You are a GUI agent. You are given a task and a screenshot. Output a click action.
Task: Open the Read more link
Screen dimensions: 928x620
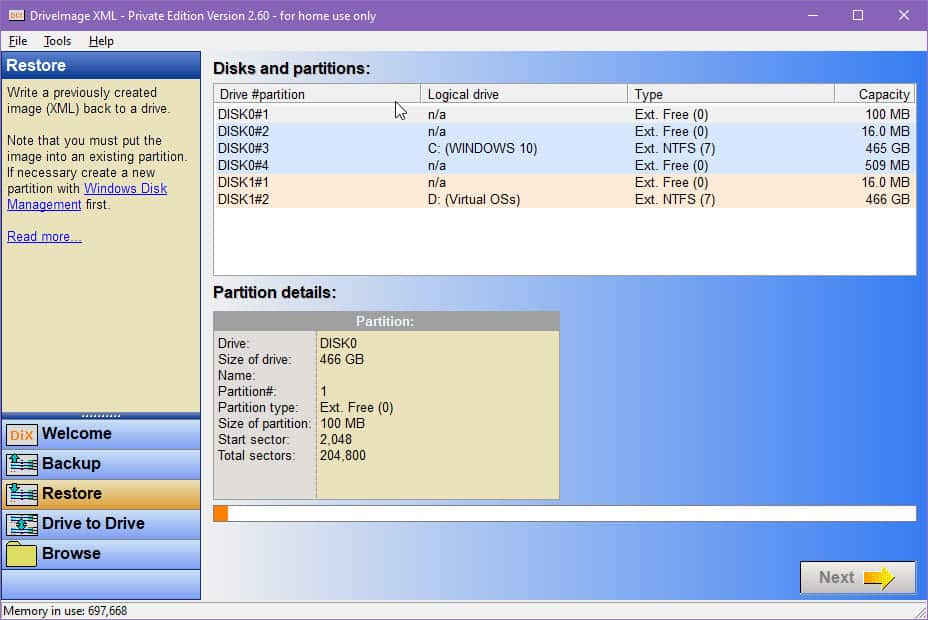click(44, 237)
